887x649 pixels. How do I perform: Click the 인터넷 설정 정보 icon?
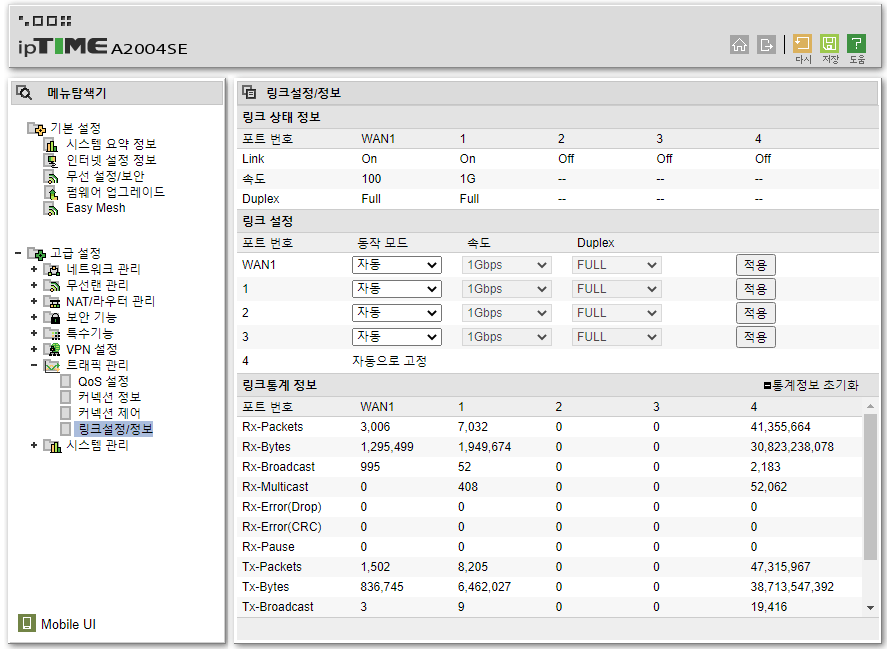coord(51,161)
